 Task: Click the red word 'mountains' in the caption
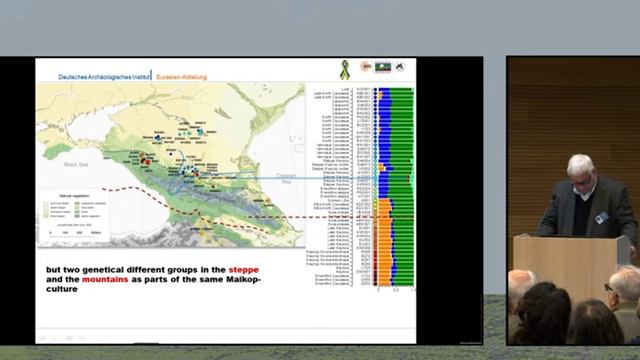[x=105, y=279]
